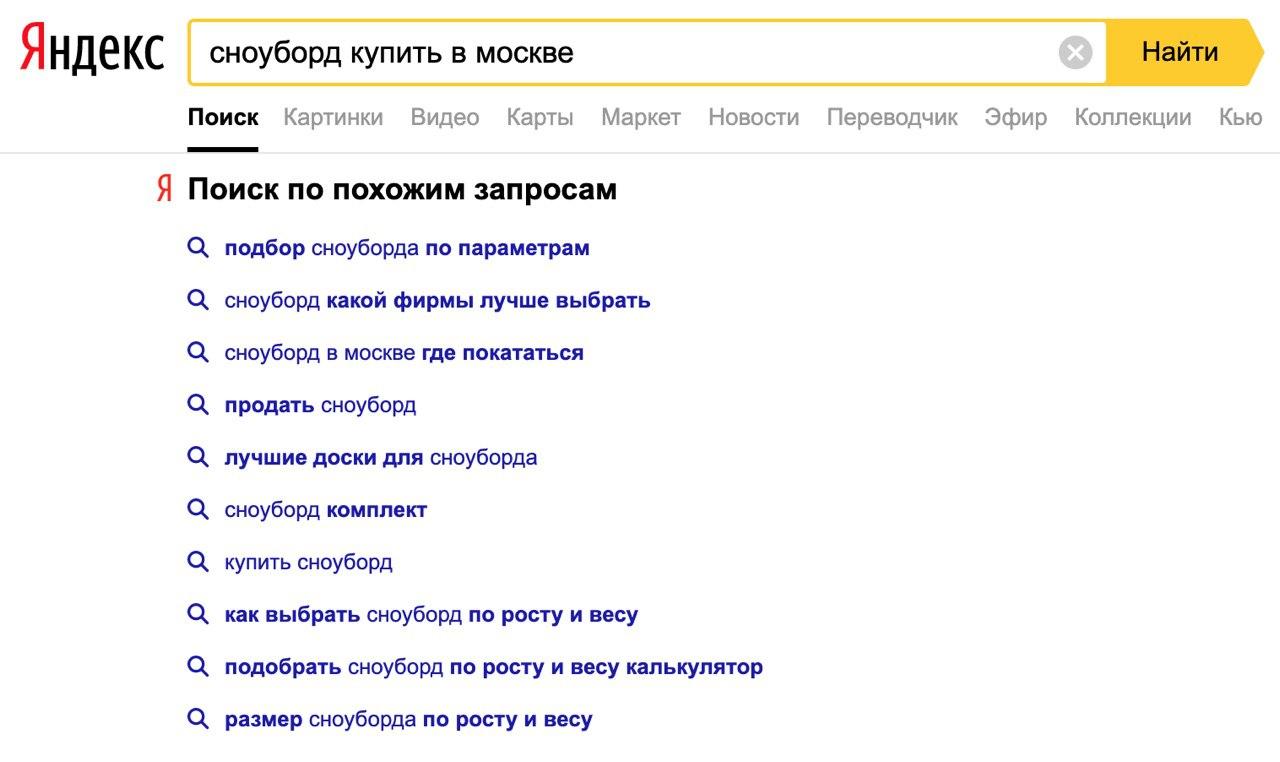Screen dimensions: 1280x762
Task: Open suggestion лучшие доски для сноуборда
Action: [x=381, y=458]
